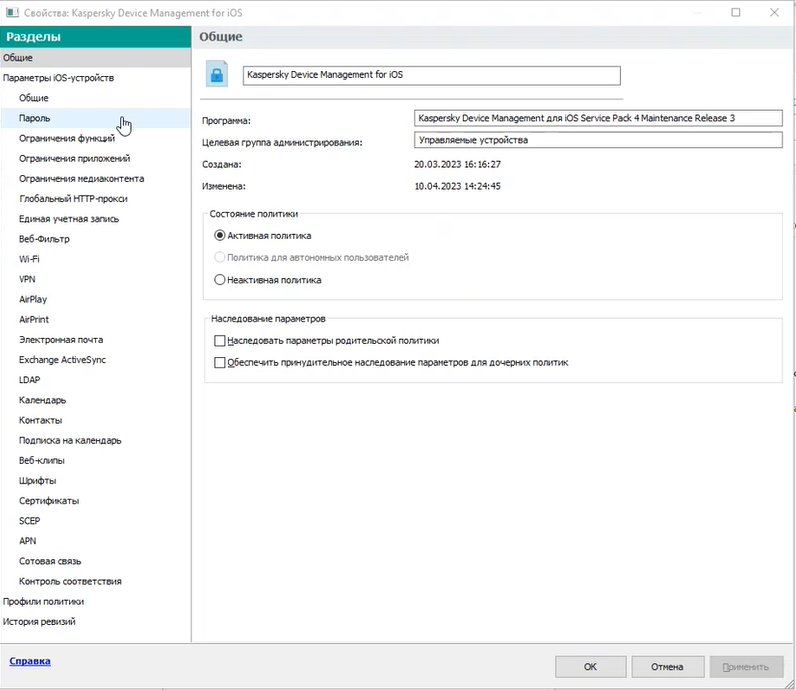796x690 pixels.
Task: Open Глобальный HTTP-прокси settings
Action: tap(95, 199)
